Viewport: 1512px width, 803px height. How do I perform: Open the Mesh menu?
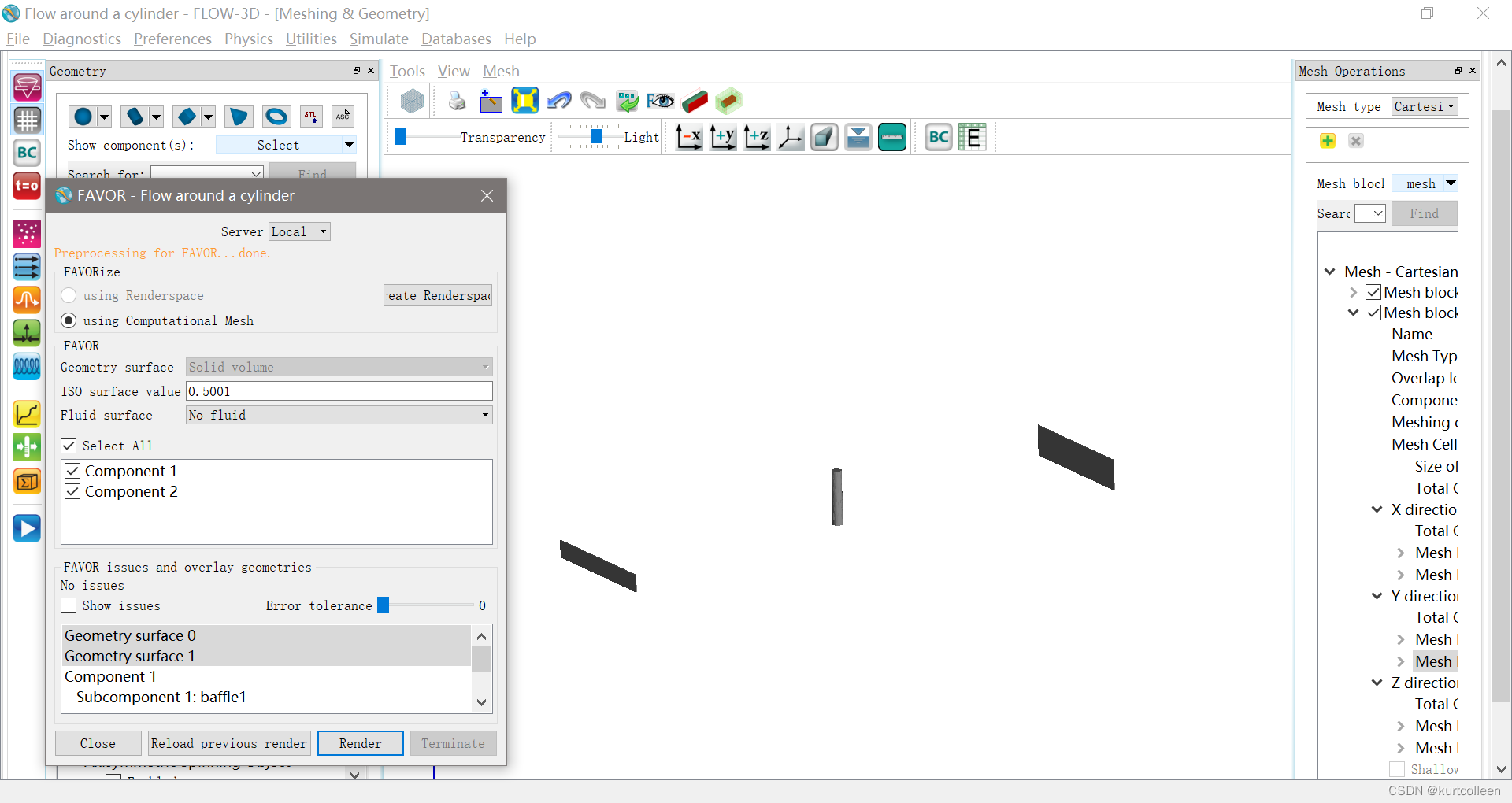click(x=500, y=71)
